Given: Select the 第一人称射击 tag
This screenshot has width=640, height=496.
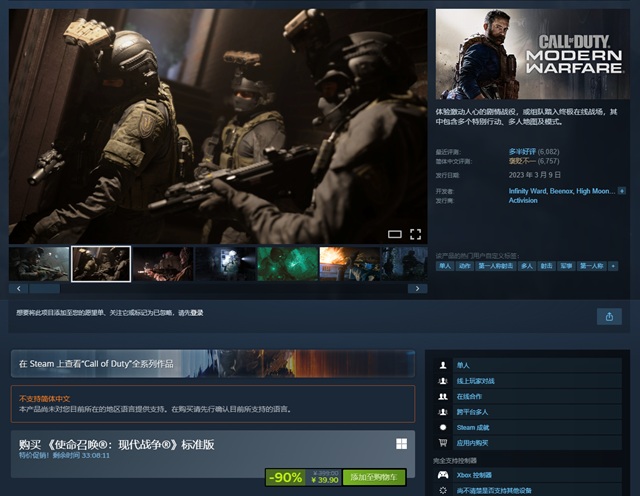Looking at the screenshot, I should (496, 266).
